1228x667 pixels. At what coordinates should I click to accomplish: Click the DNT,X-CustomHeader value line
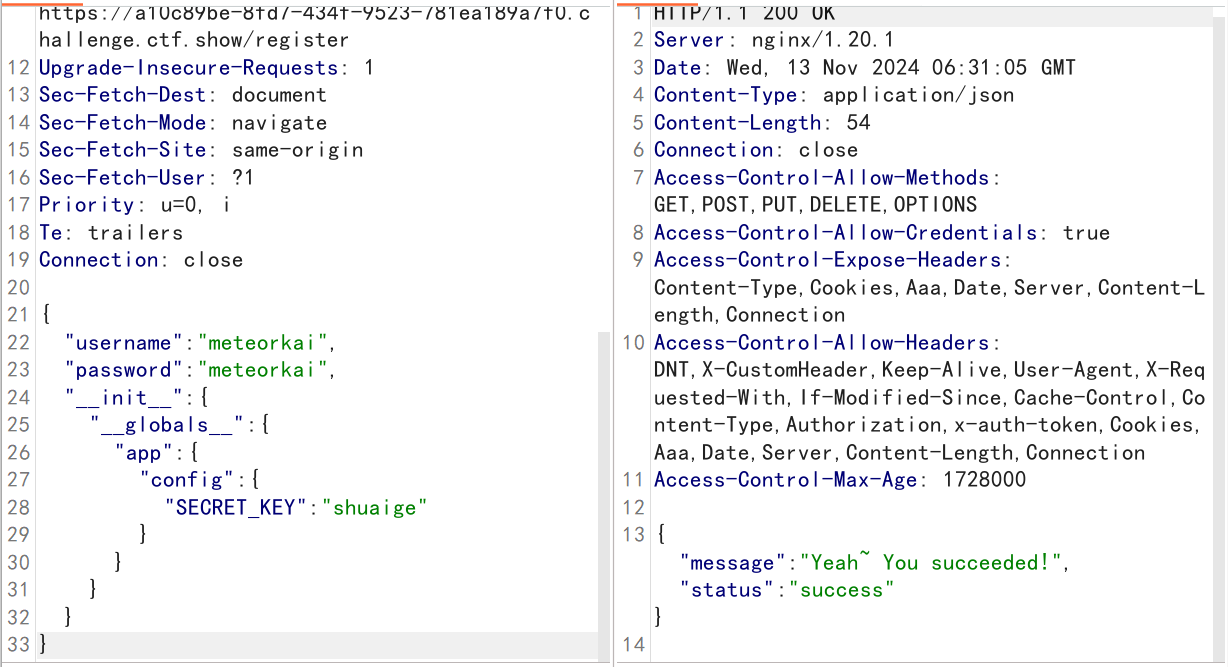point(930,370)
